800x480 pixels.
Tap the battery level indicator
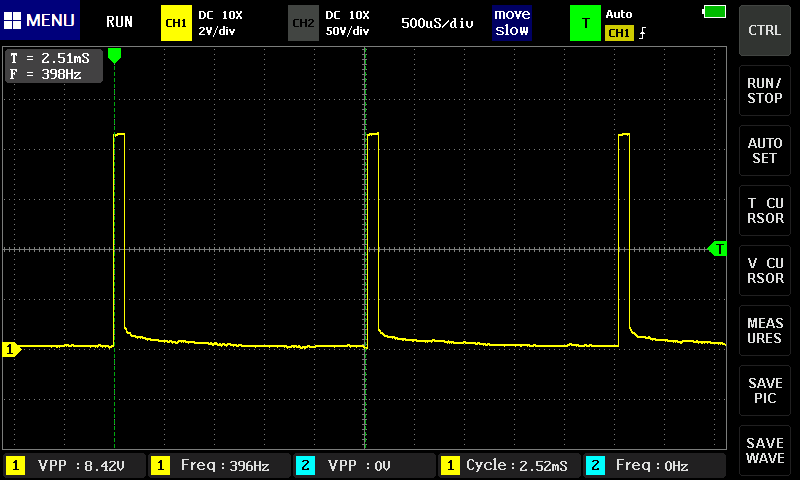pyautogui.click(x=714, y=12)
